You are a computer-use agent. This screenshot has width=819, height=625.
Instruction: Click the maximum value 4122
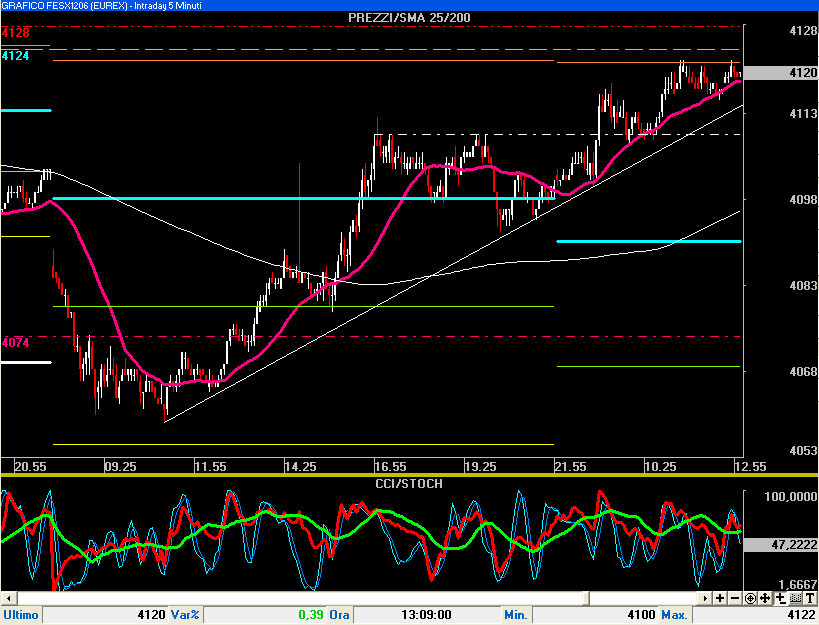[801, 615]
